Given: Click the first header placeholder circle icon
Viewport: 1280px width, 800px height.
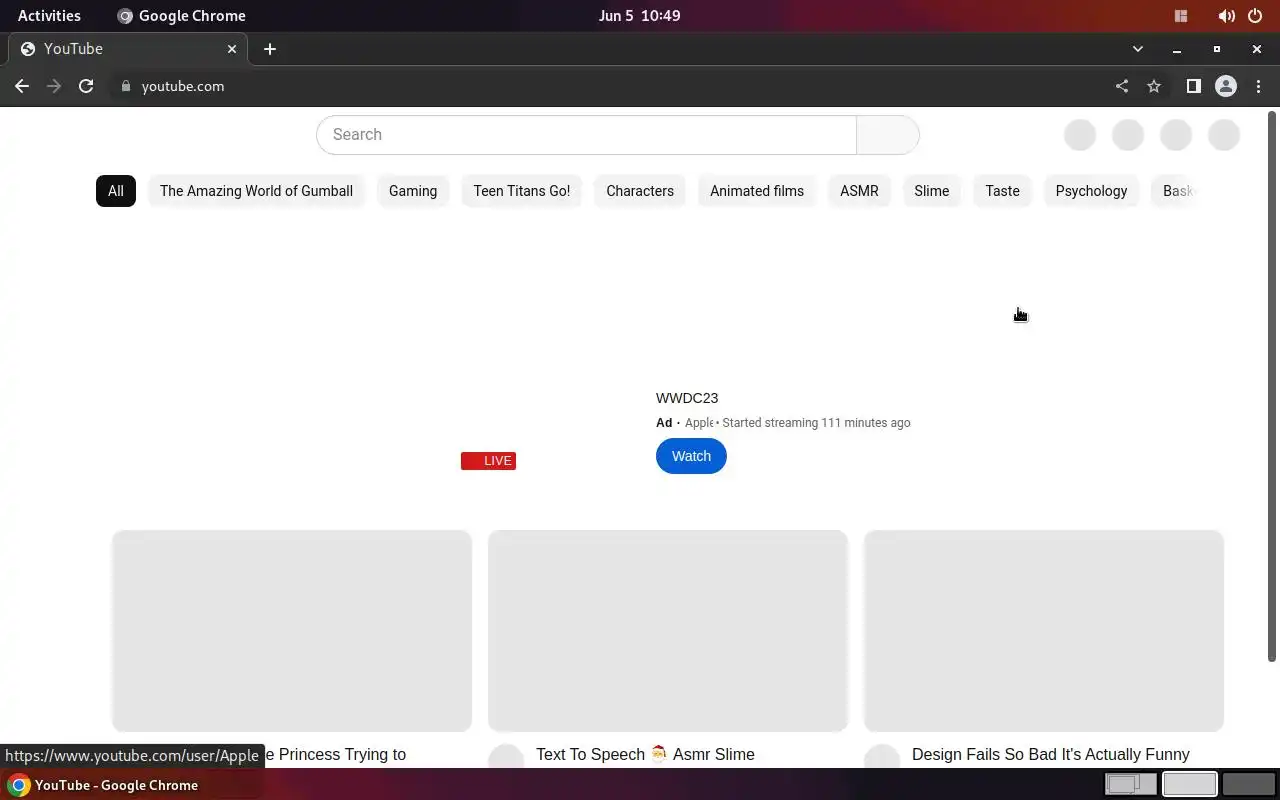Looking at the screenshot, I should [1080, 135].
